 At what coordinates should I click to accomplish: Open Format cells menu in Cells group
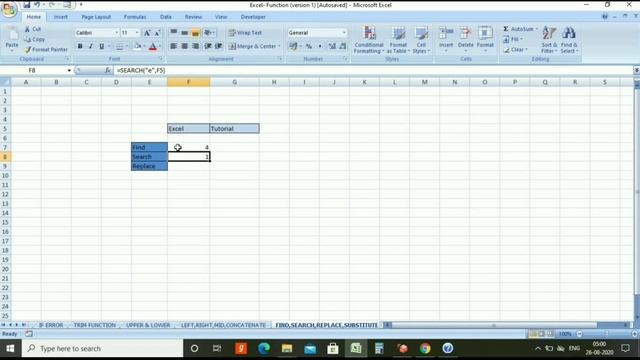click(485, 39)
